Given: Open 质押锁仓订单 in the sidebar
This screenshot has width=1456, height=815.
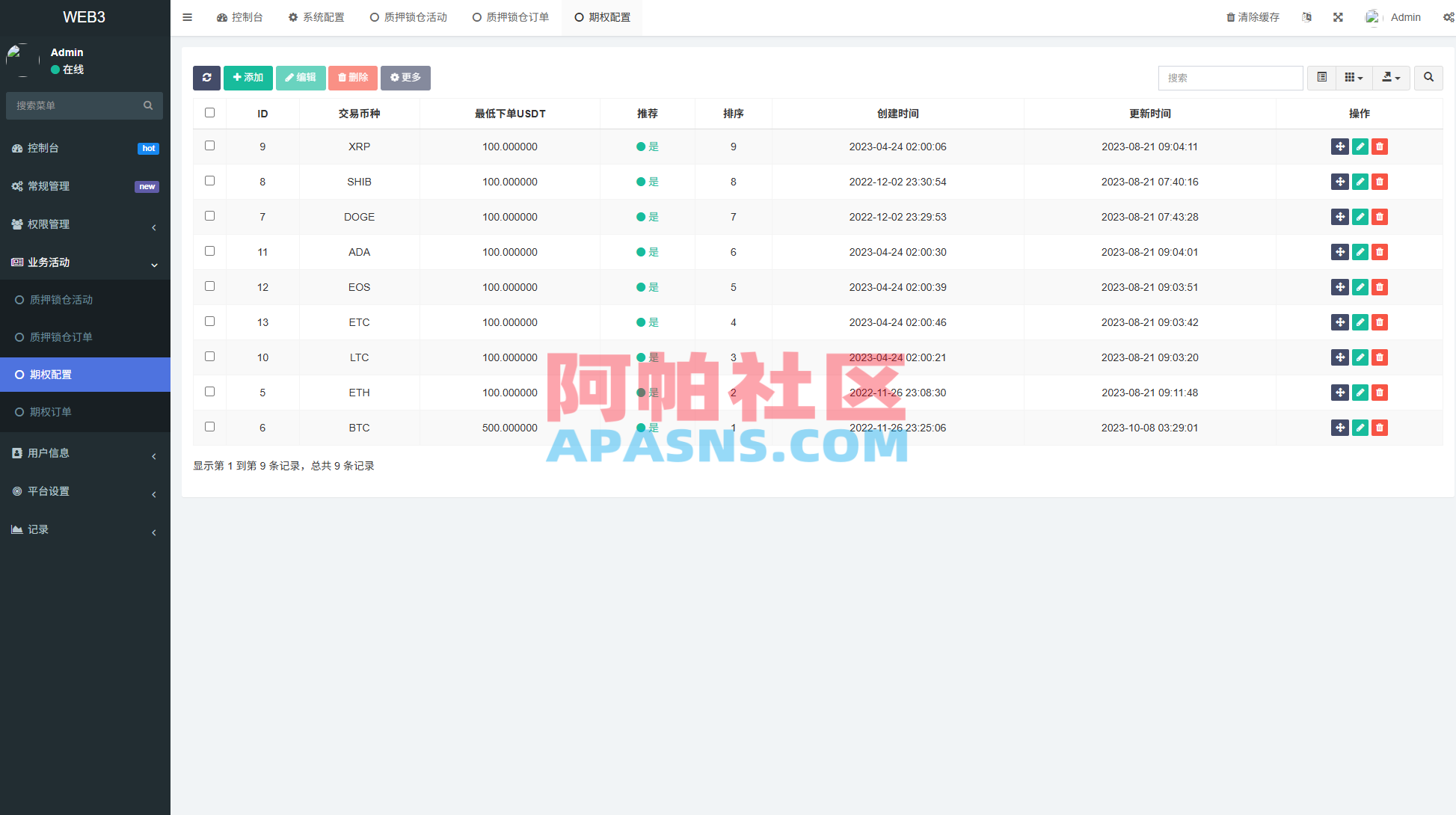Looking at the screenshot, I should pyautogui.click(x=85, y=337).
